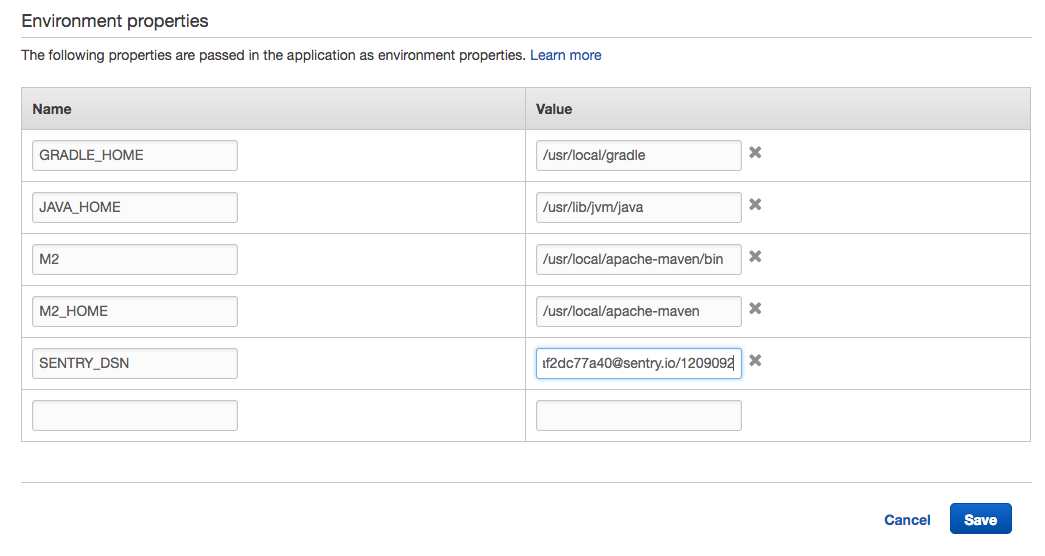Image resolution: width=1045 pixels, height=556 pixels.
Task: Click the /usr/lib/jvm/java value field
Action: click(x=639, y=207)
